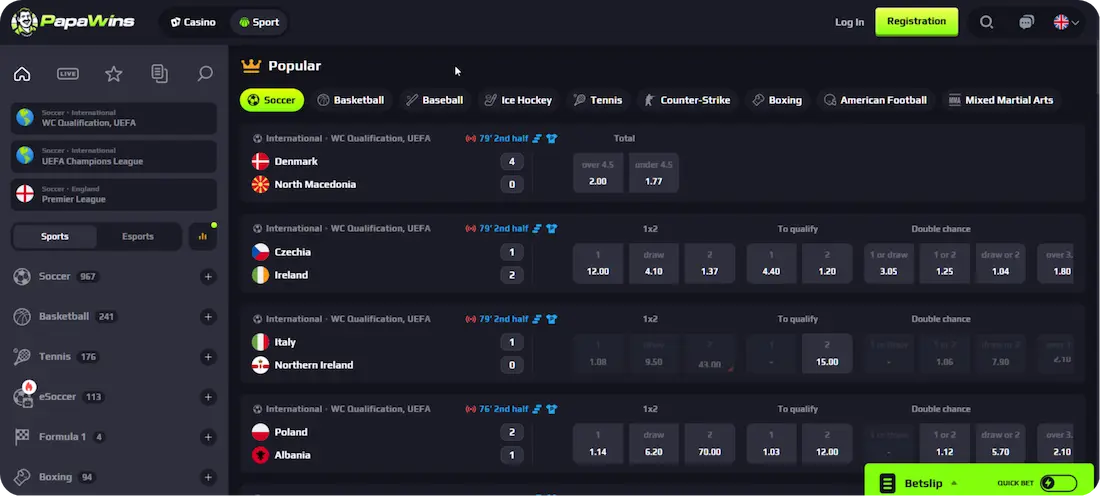Open the bet history document icon

pos(159,74)
